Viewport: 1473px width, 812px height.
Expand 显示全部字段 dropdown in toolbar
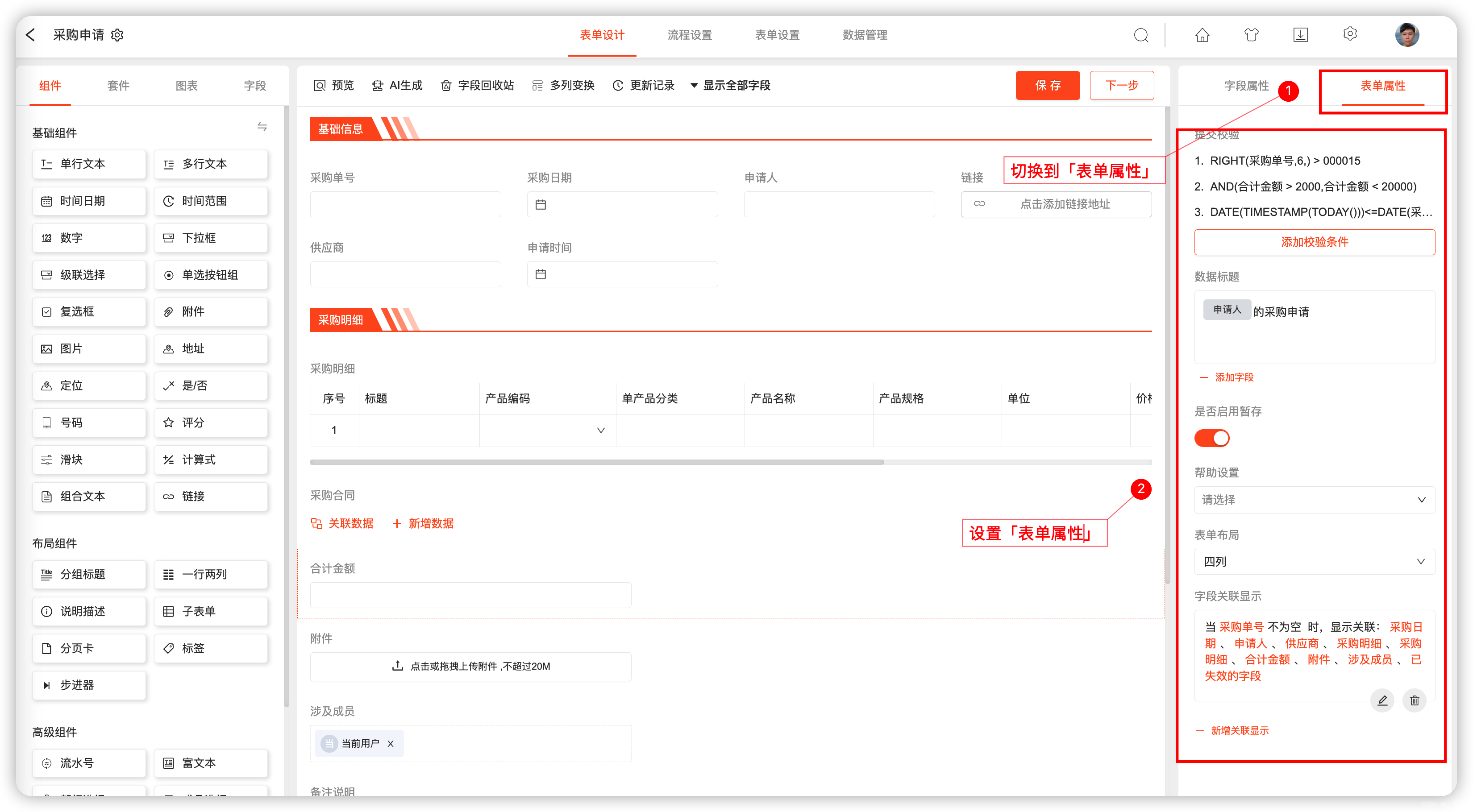point(730,86)
